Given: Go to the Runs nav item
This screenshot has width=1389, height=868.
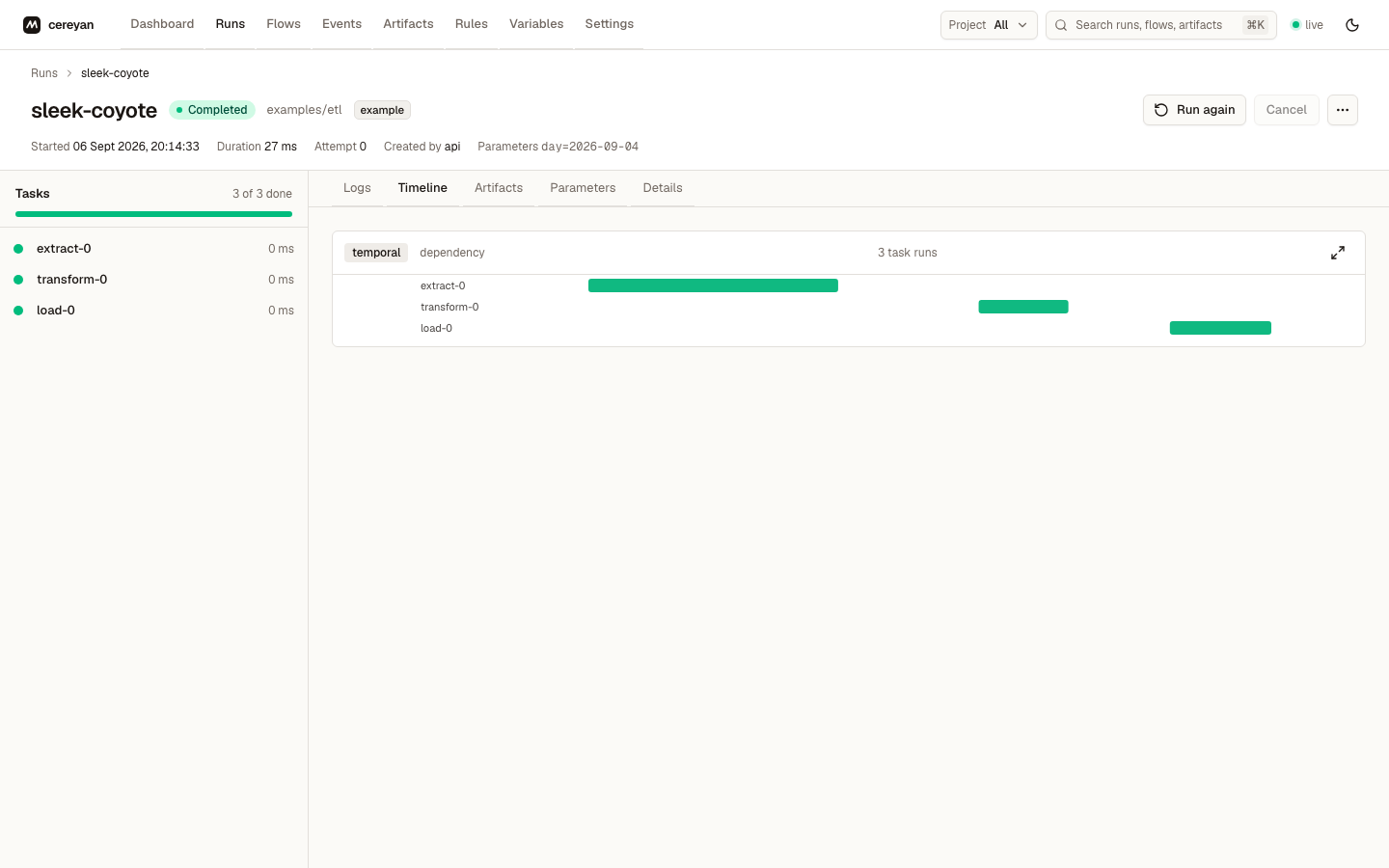Looking at the screenshot, I should coord(231,24).
